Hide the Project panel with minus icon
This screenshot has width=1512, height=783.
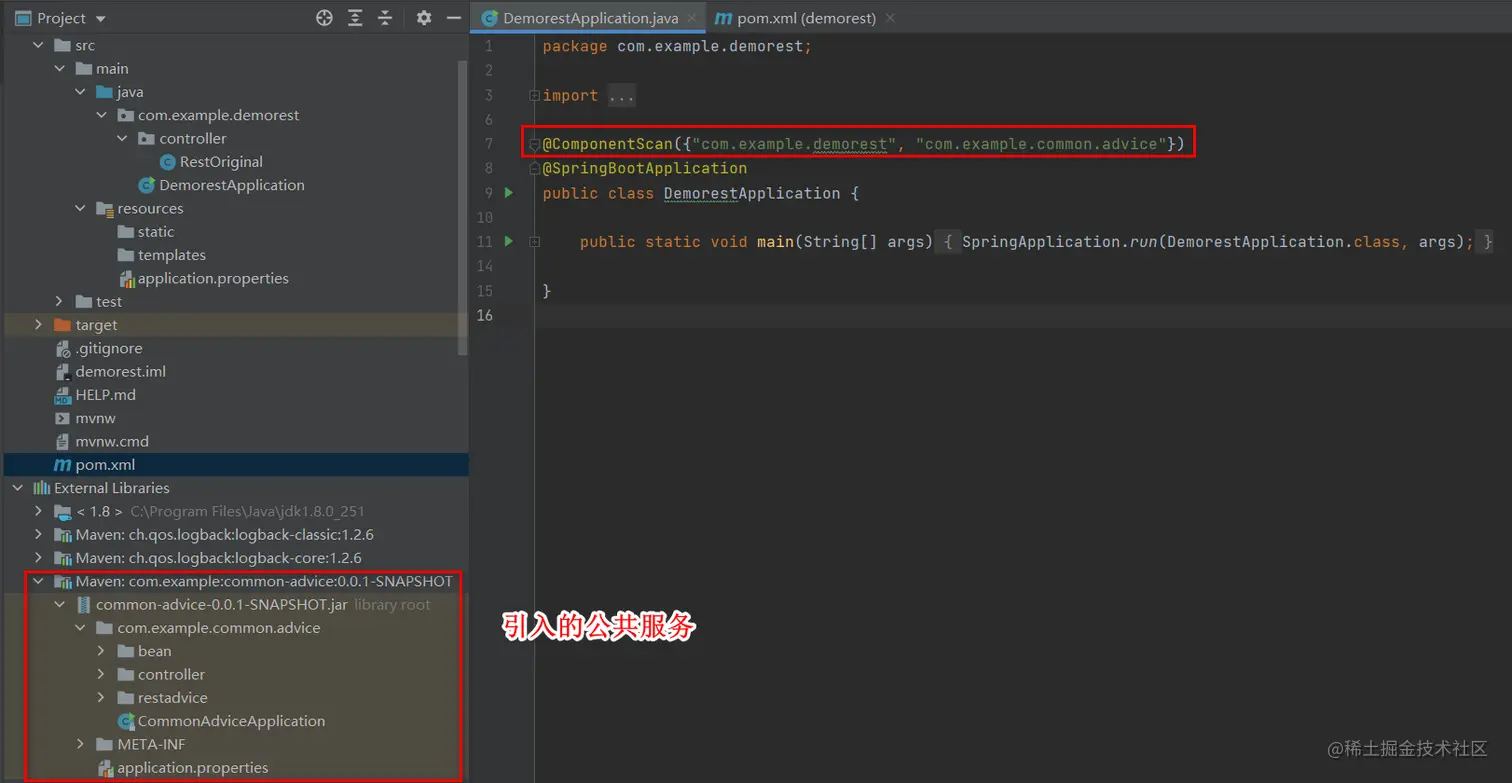point(453,18)
